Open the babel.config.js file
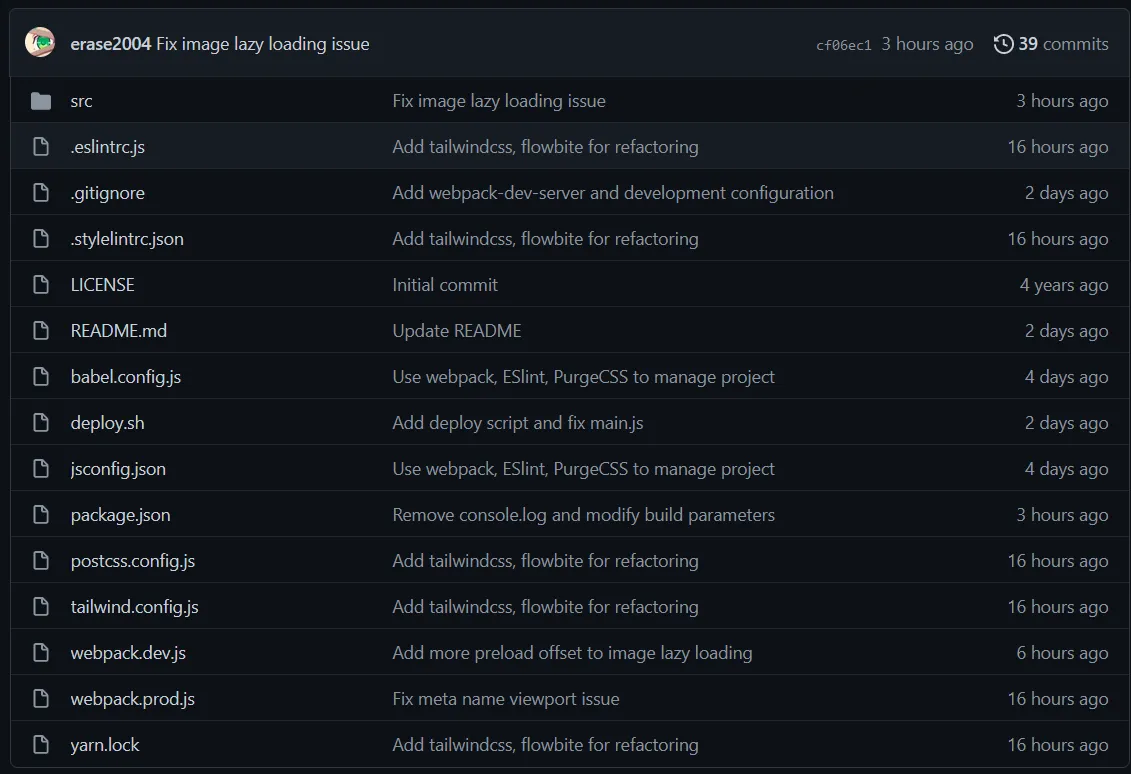1131x774 pixels. 126,377
